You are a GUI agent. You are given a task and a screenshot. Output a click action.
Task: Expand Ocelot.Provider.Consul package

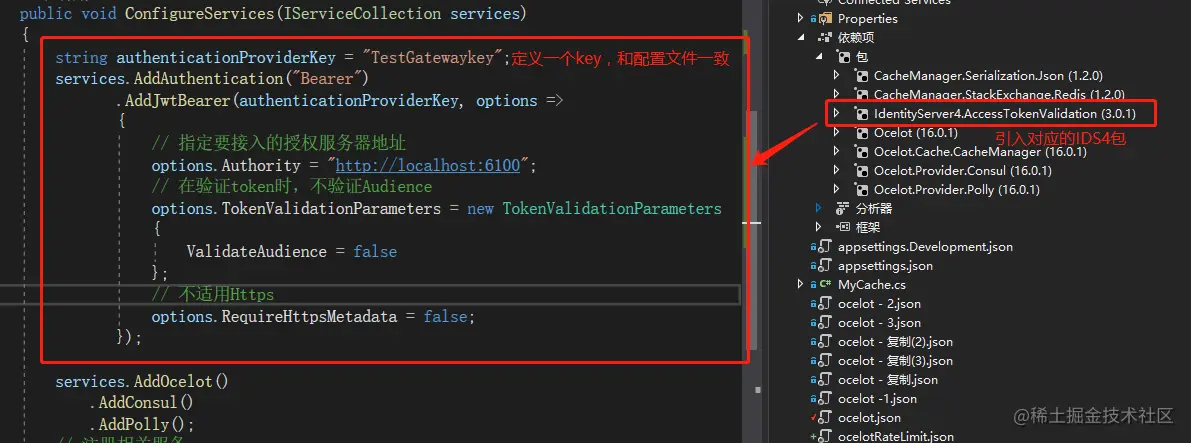[836, 170]
